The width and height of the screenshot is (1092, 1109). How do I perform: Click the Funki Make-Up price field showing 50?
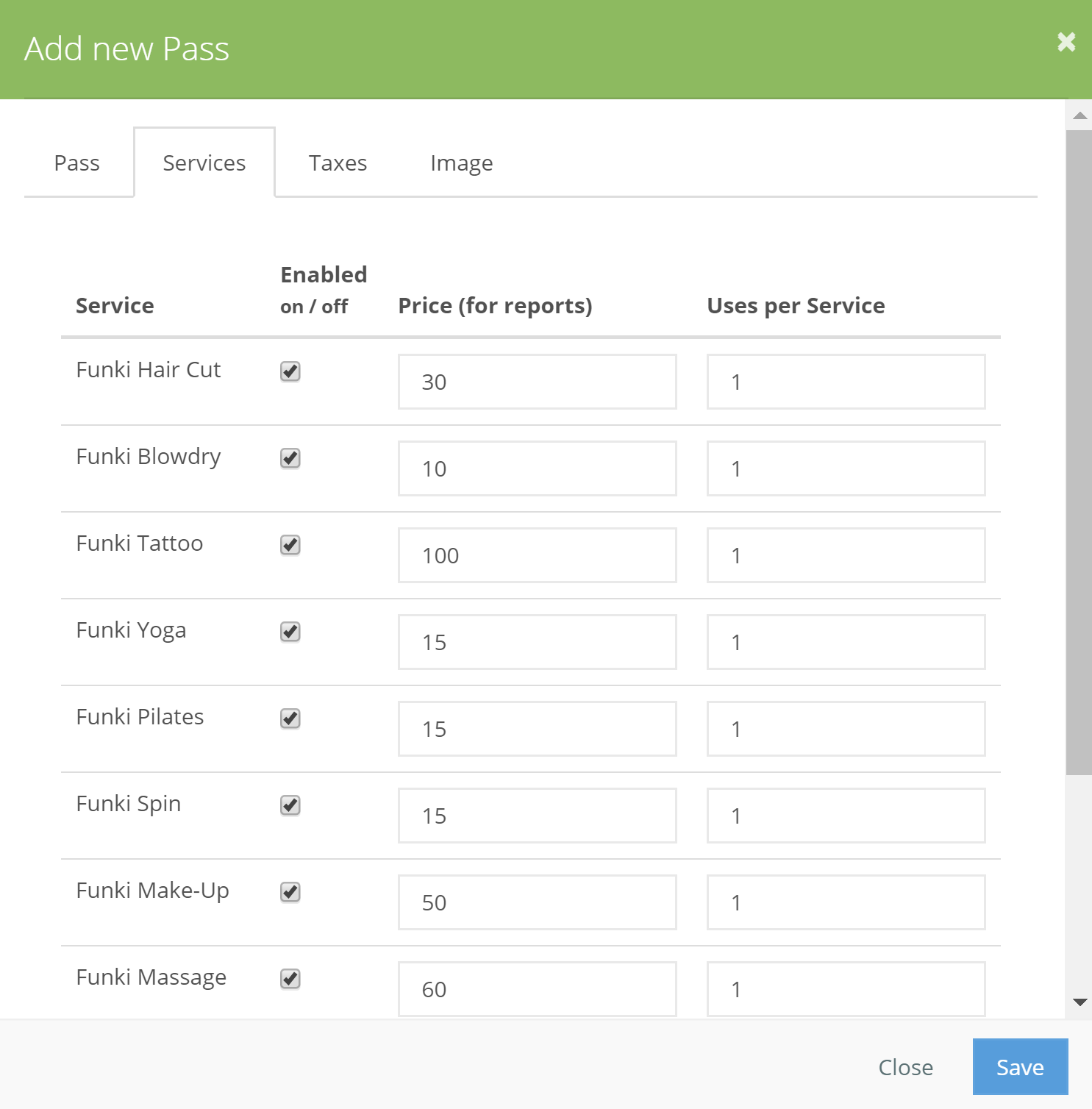pyautogui.click(x=536, y=902)
